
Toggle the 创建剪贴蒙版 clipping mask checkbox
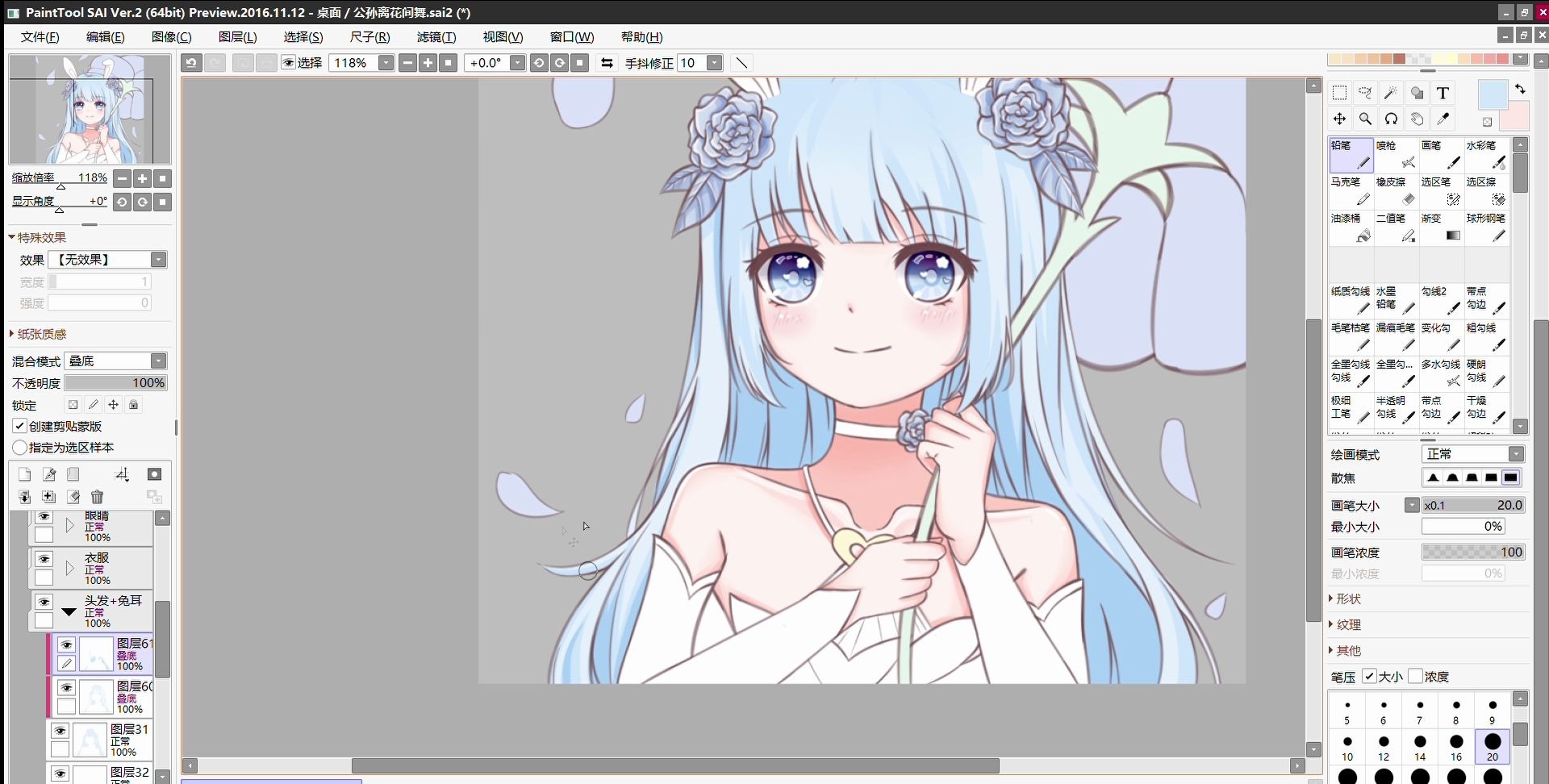pyautogui.click(x=20, y=426)
